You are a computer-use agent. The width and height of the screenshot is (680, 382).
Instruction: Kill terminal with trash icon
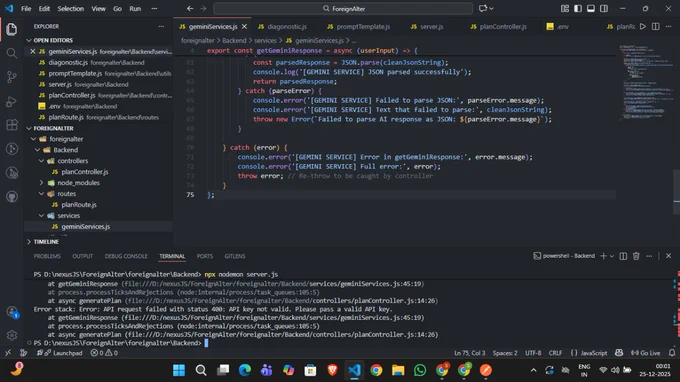pos(636,256)
